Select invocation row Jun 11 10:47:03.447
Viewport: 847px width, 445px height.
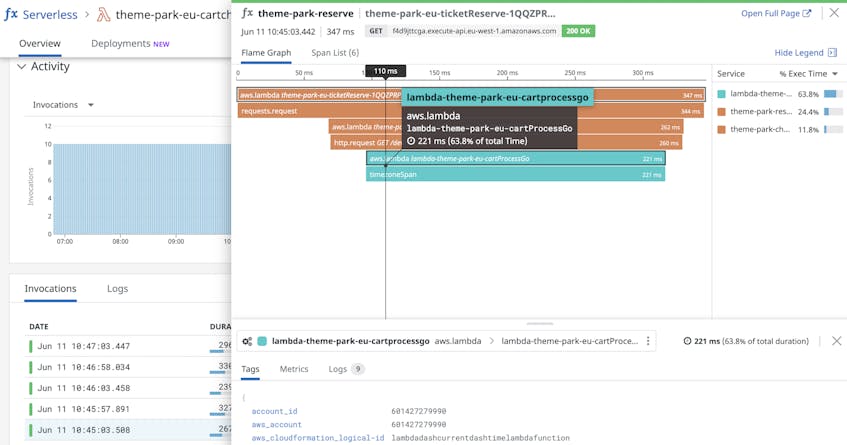129,346
